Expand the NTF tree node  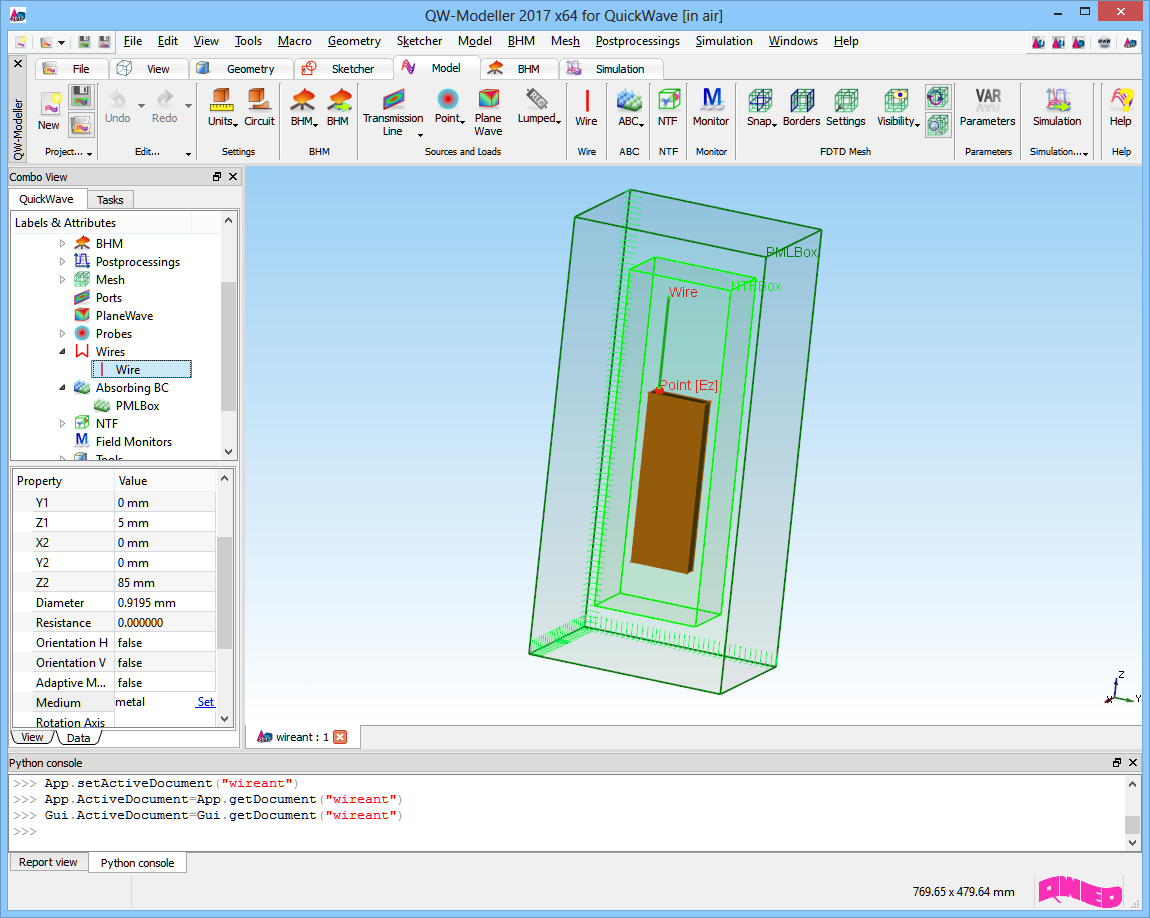[62, 423]
